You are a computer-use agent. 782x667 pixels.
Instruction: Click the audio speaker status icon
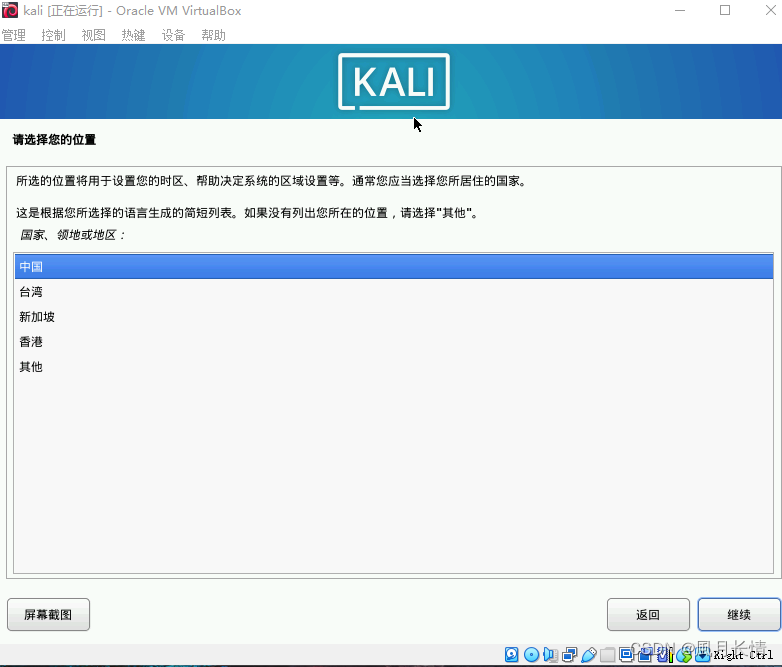[x=550, y=655]
